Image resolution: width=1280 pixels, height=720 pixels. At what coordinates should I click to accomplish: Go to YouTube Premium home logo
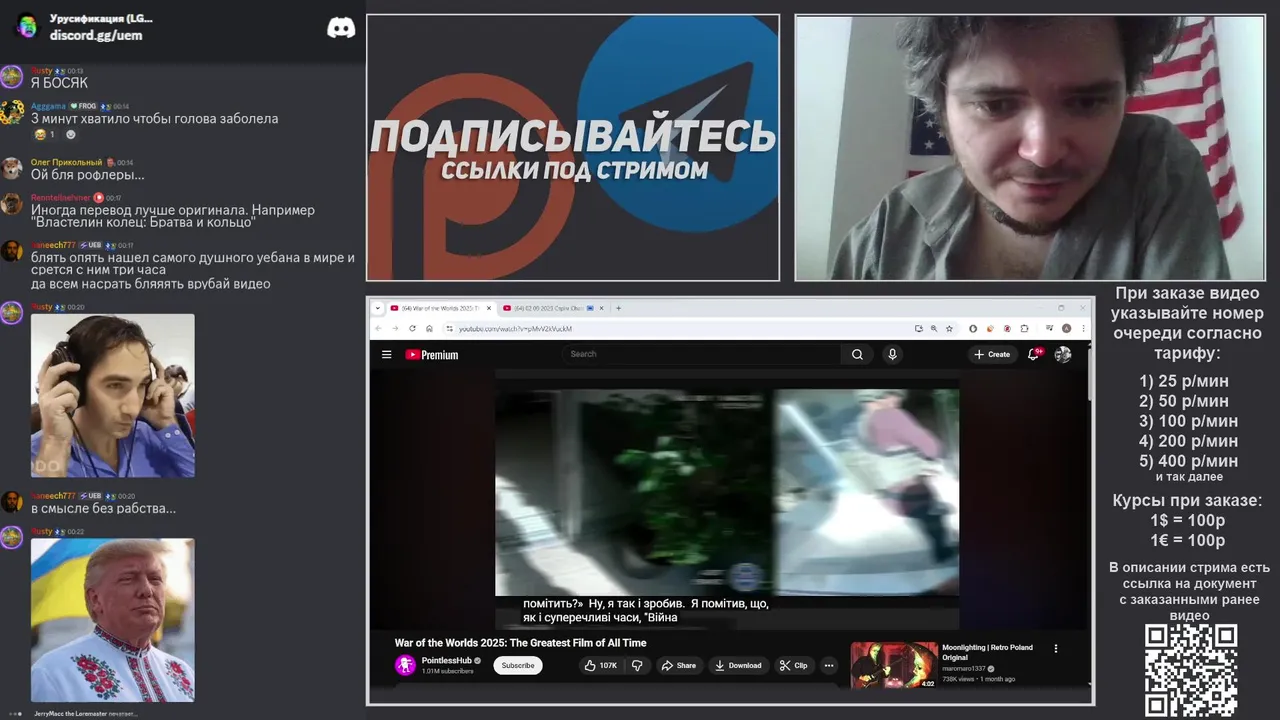(431, 354)
